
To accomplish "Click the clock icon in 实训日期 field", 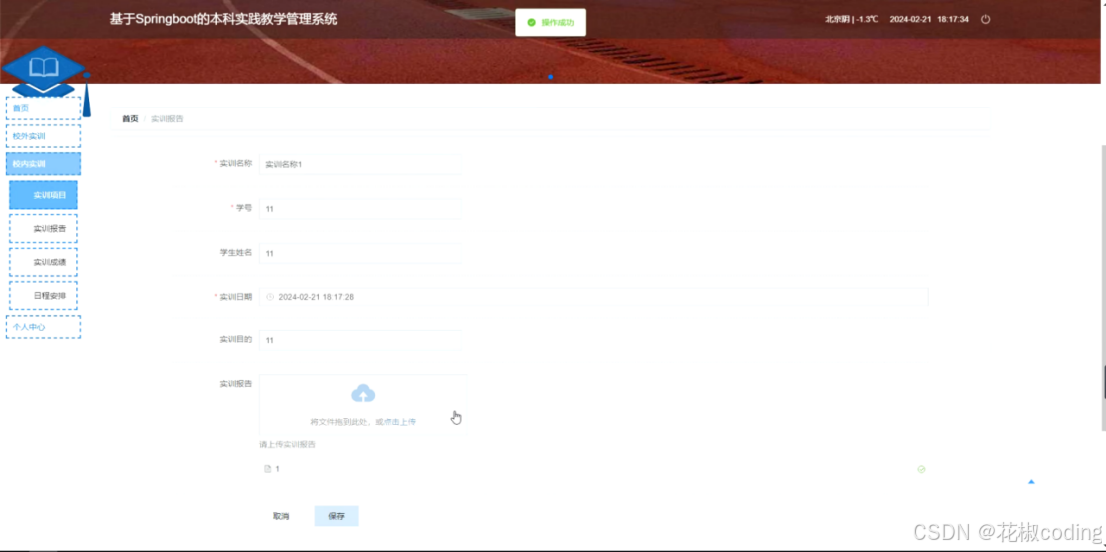I will click(x=269, y=297).
